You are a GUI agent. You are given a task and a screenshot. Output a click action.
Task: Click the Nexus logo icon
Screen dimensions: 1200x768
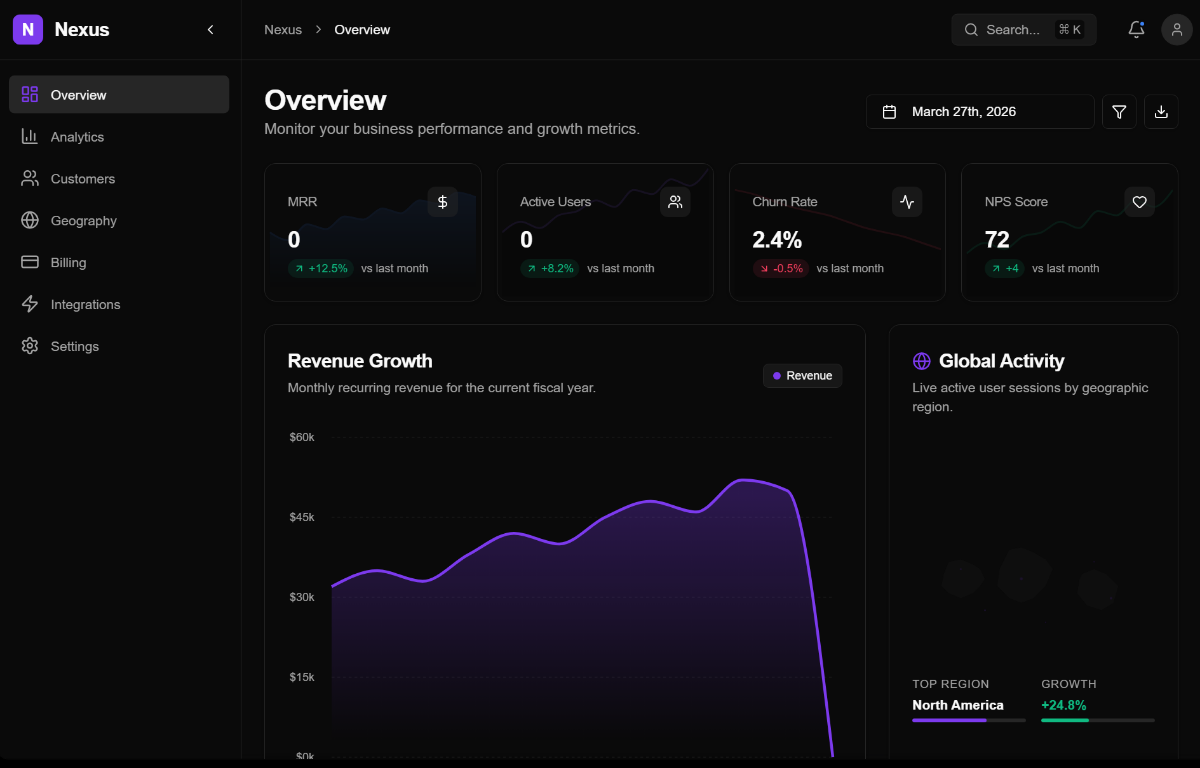click(x=26, y=29)
